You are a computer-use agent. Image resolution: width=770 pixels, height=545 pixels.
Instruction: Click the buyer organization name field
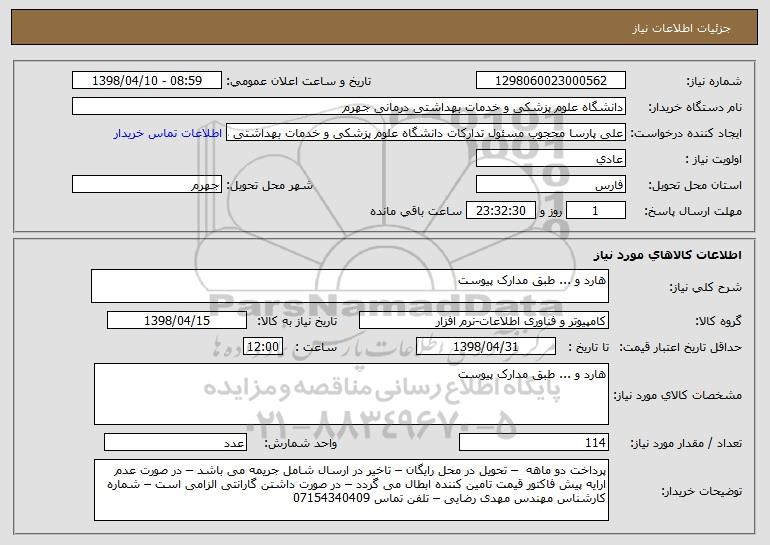pyautogui.click(x=349, y=107)
